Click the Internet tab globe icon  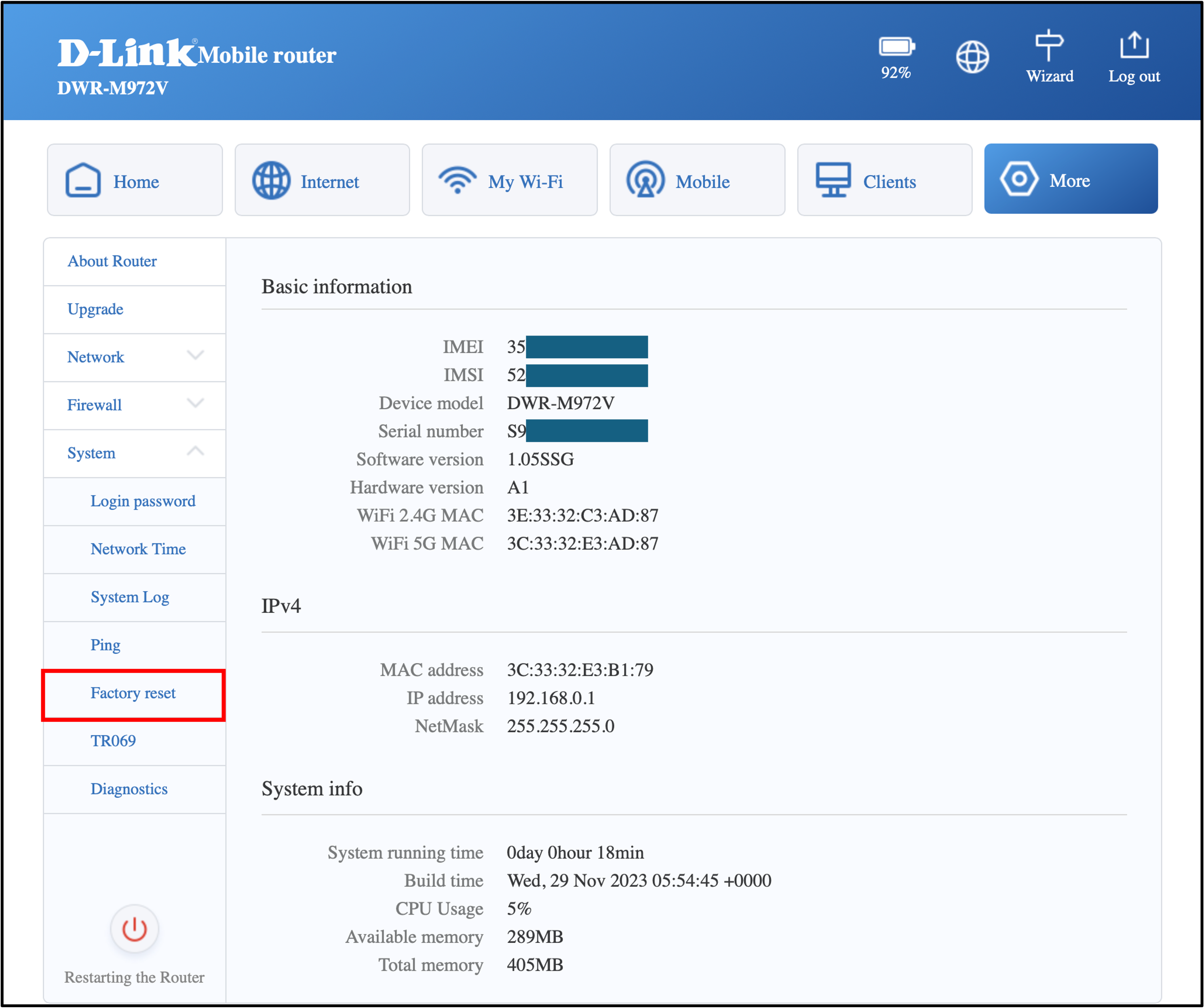[x=271, y=181]
